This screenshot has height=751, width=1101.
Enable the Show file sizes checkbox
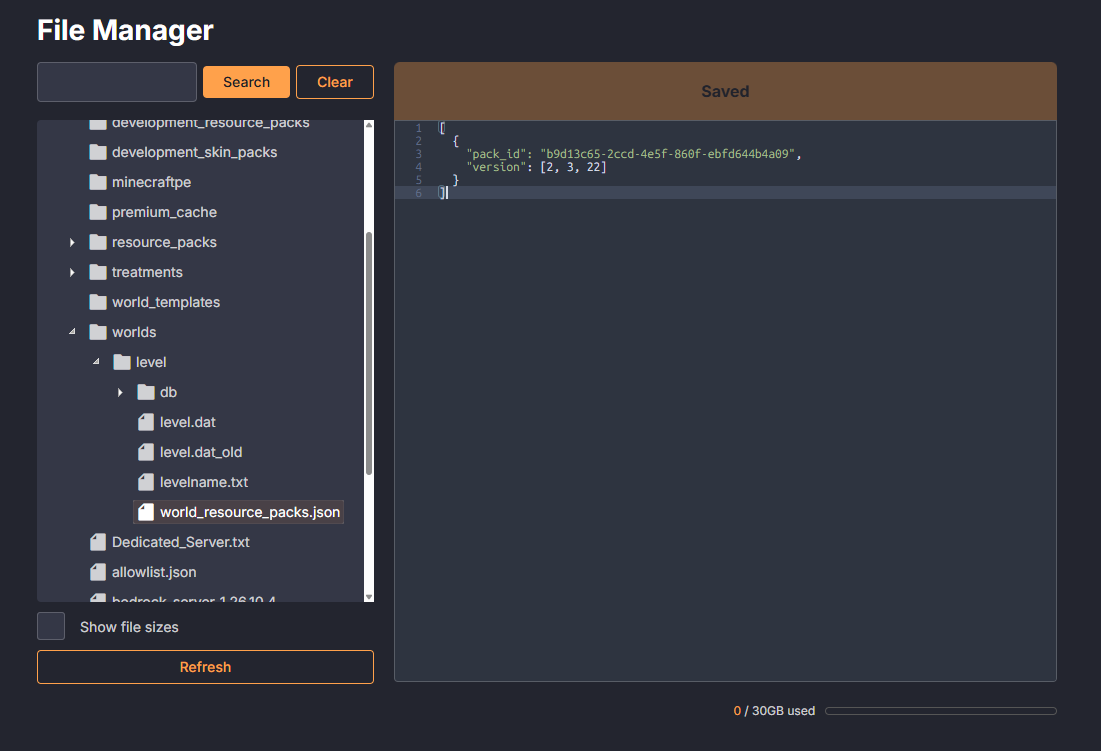(x=51, y=626)
